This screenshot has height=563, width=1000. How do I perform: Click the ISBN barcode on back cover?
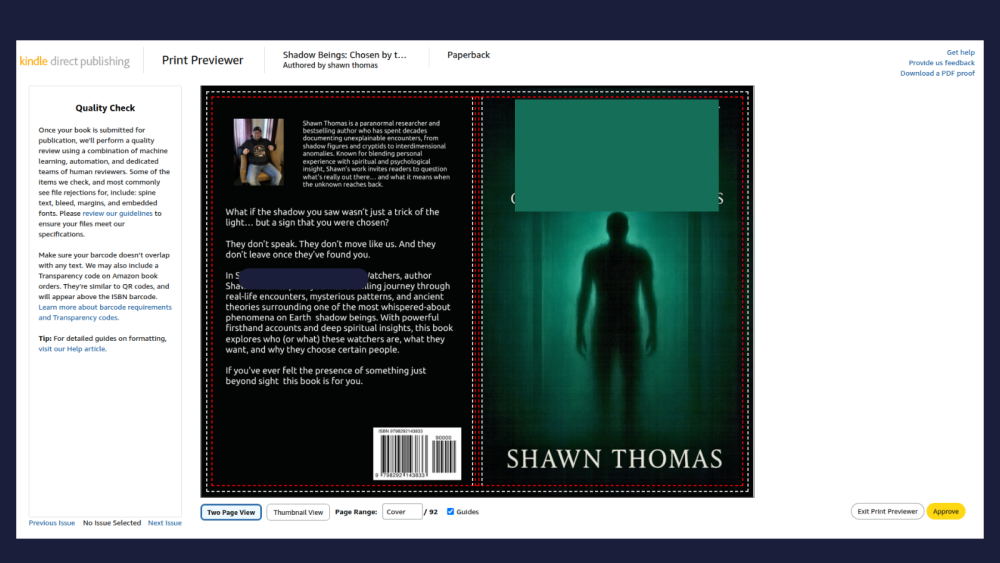417,454
